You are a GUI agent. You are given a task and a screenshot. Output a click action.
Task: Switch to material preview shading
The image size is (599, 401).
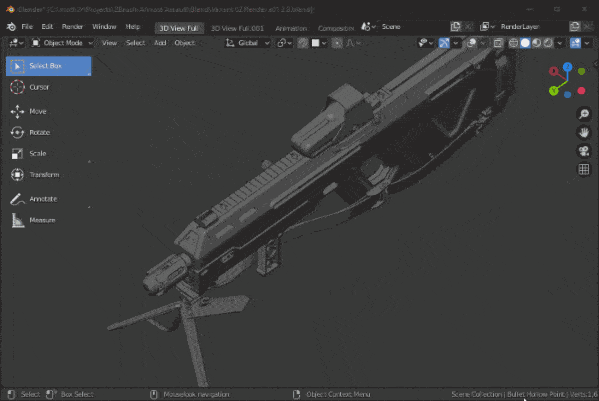click(x=536, y=43)
